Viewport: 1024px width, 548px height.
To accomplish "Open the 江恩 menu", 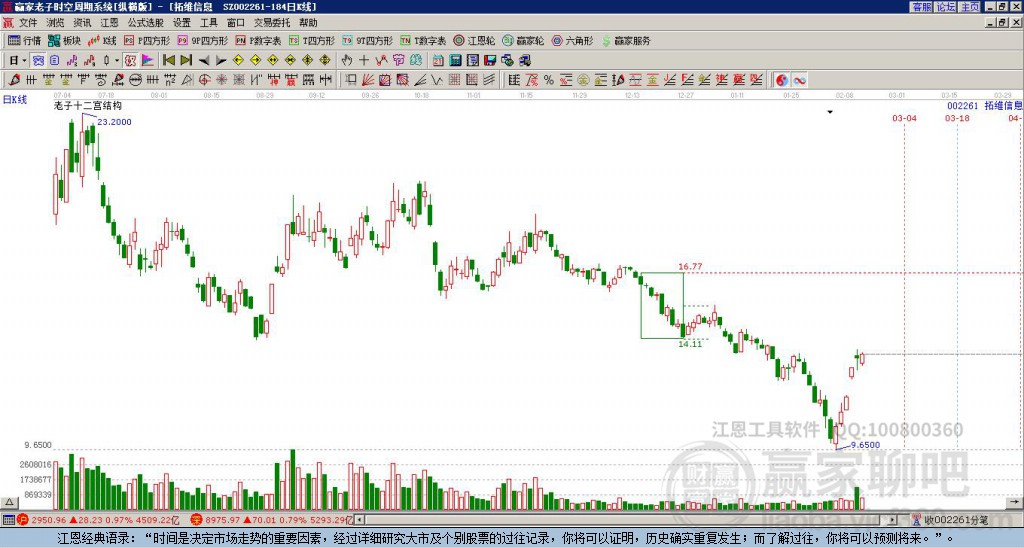I will [109, 23].
